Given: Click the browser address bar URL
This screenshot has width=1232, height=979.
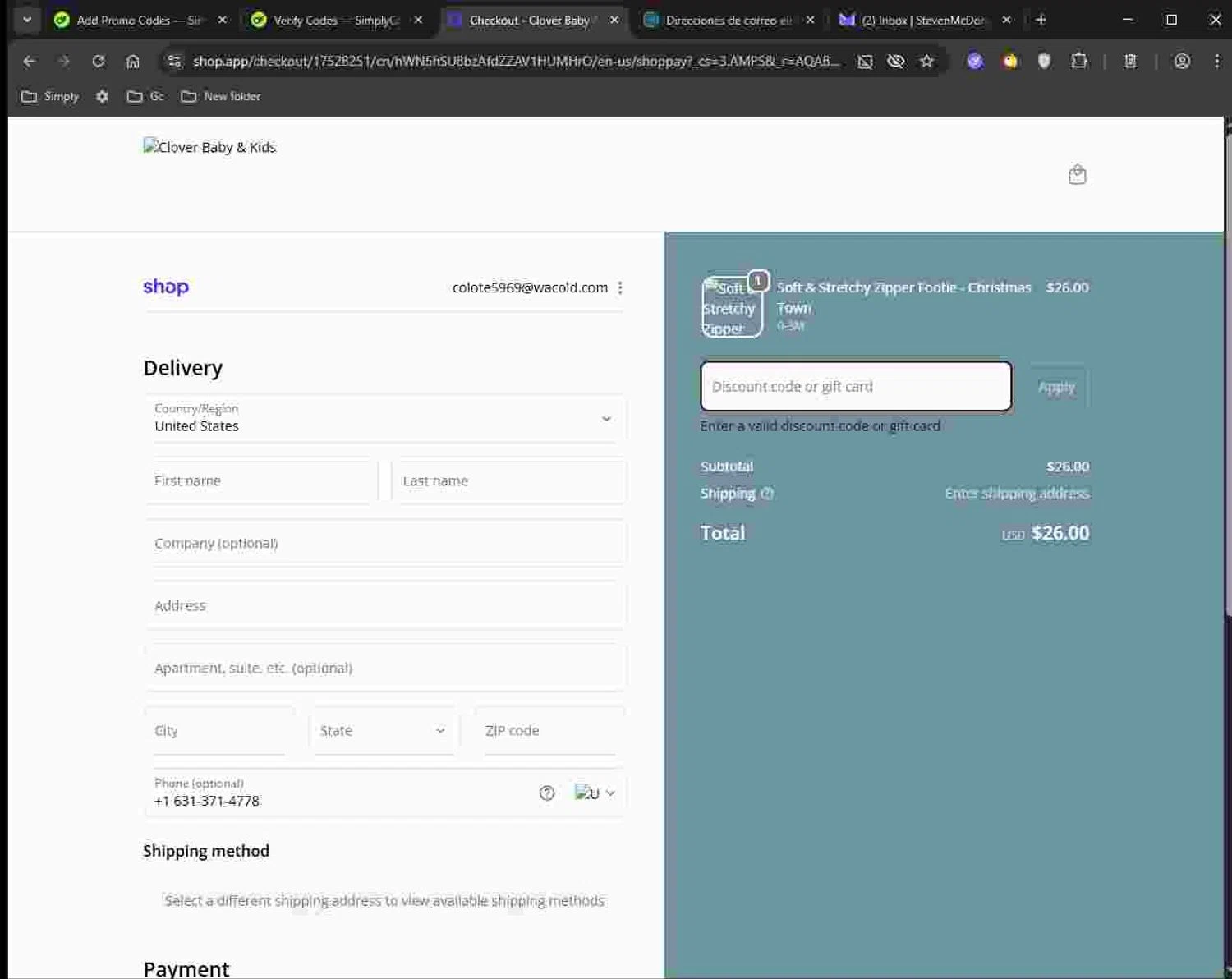Looking at the screenshot, I should coord(516,61).
